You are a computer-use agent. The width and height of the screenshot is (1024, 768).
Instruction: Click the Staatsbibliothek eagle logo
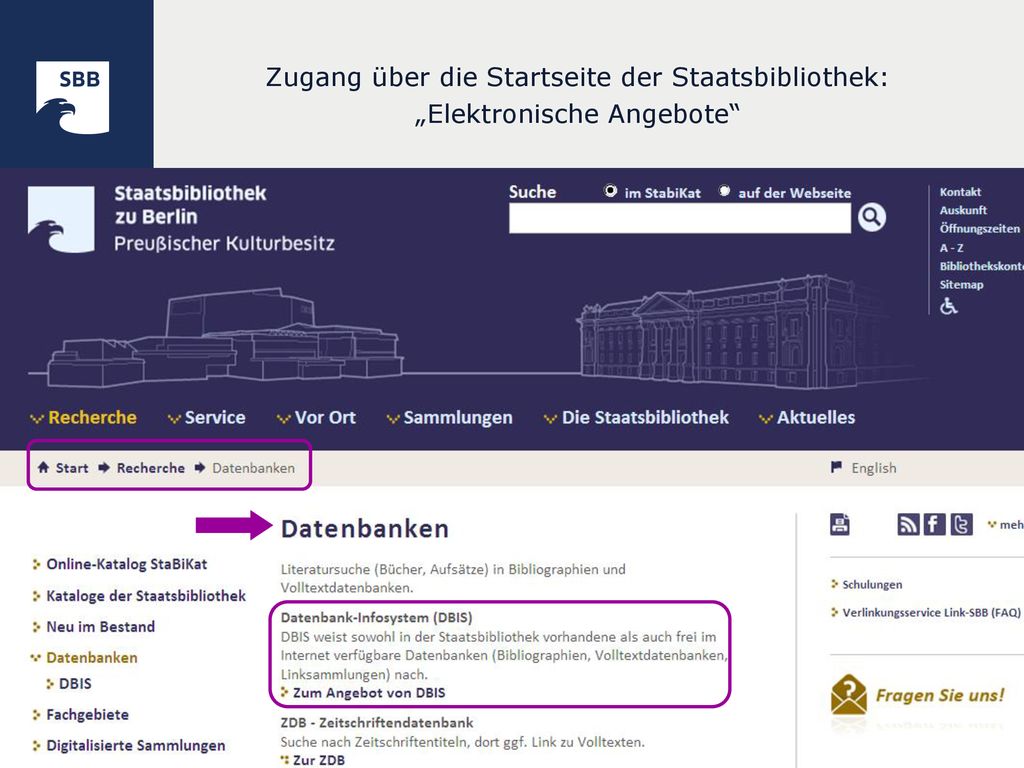pos(61,219)
